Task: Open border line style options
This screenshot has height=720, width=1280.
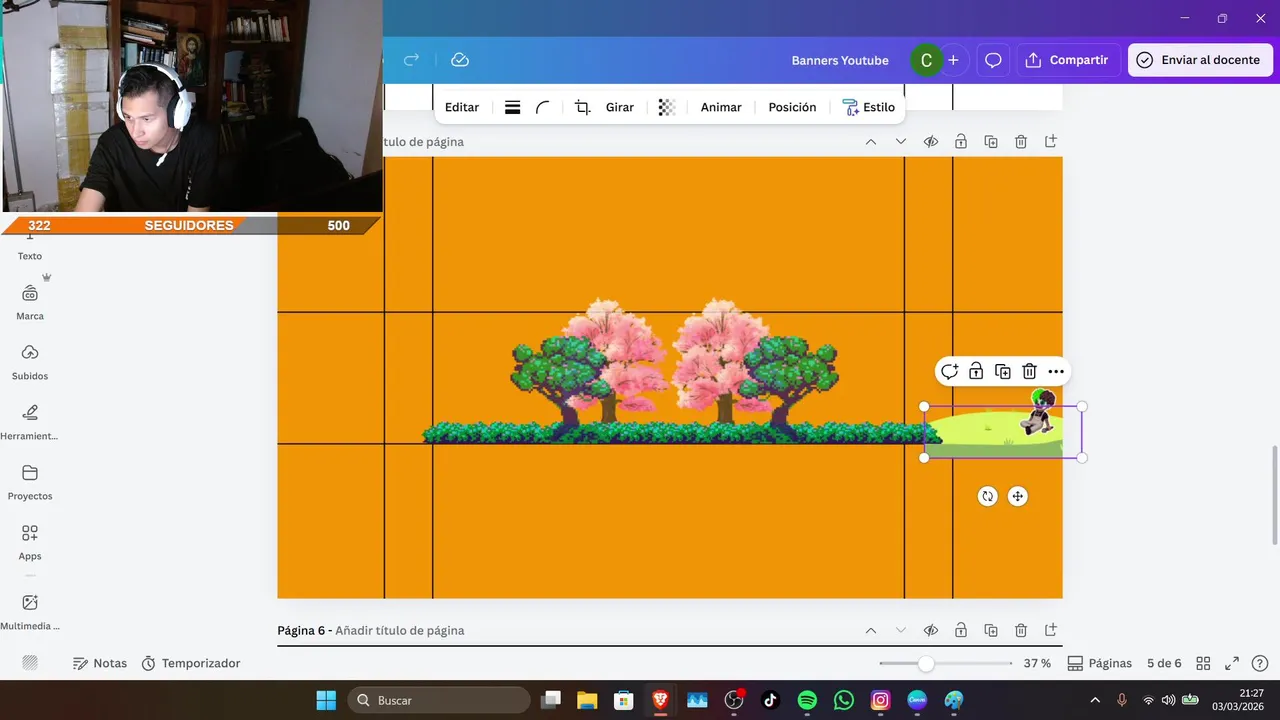Action: tap(512, 107)
